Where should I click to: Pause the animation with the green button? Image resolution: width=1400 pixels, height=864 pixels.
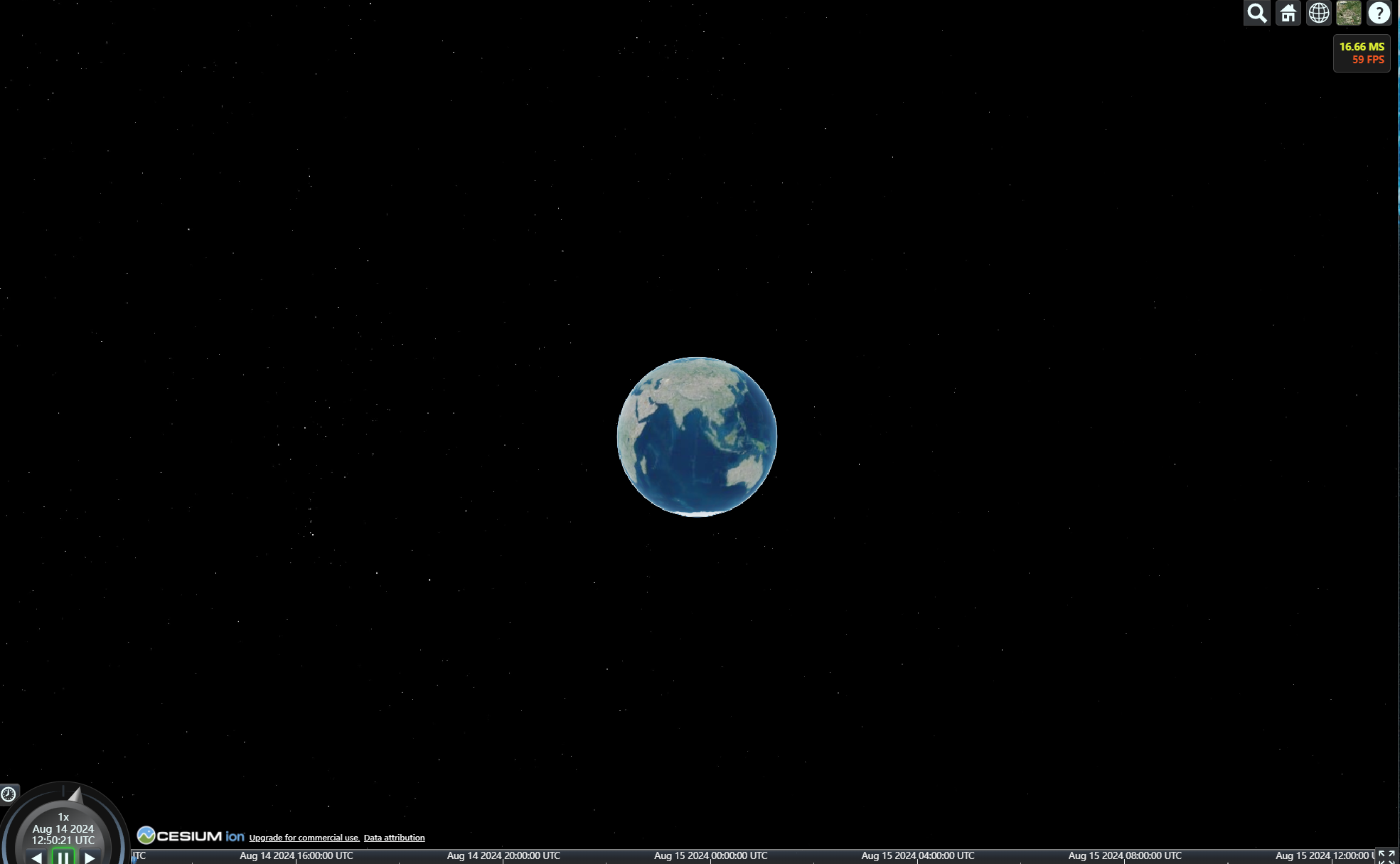pyautogui.click(x=63, y=857)
